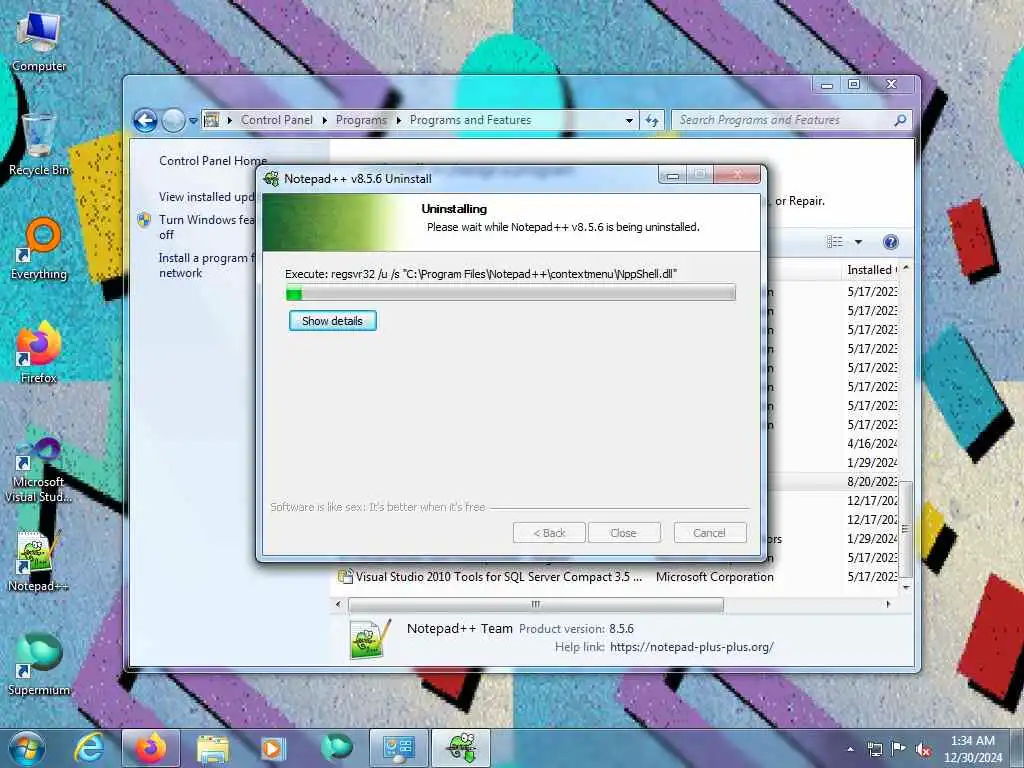1024x768 pixels.
Task: Click the 4/16/2024 install date
Action: 872,443
